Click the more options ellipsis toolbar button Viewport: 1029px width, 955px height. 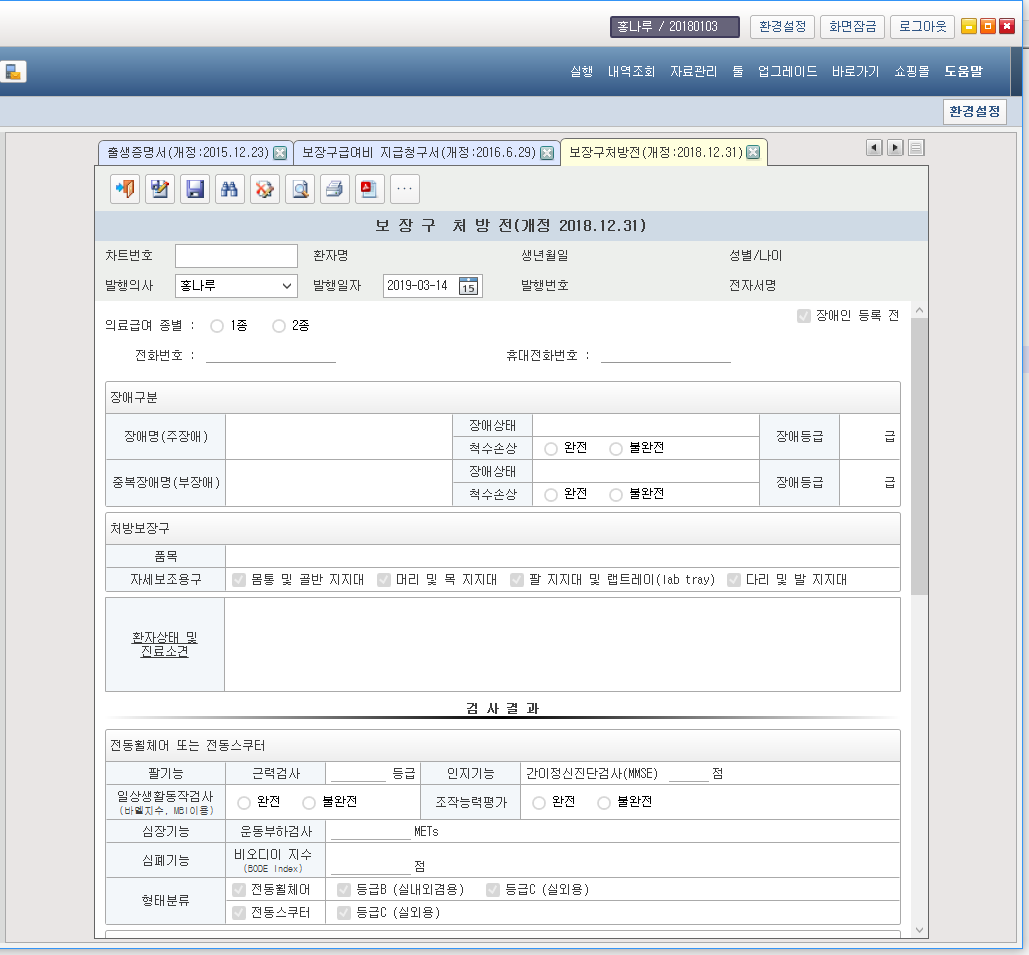coord(404,189)
